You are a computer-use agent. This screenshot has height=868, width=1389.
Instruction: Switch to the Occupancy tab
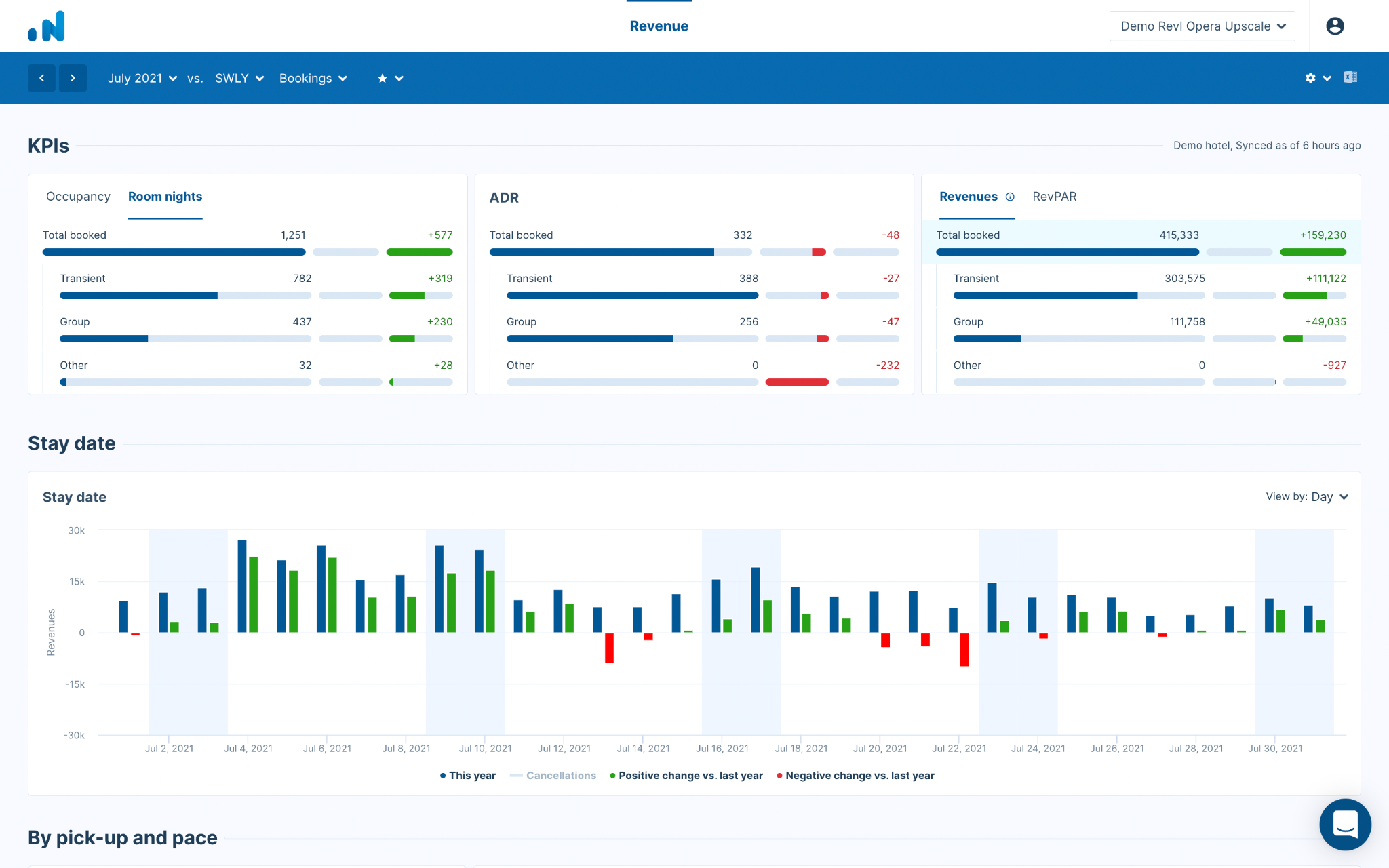[x=78, y=197]
